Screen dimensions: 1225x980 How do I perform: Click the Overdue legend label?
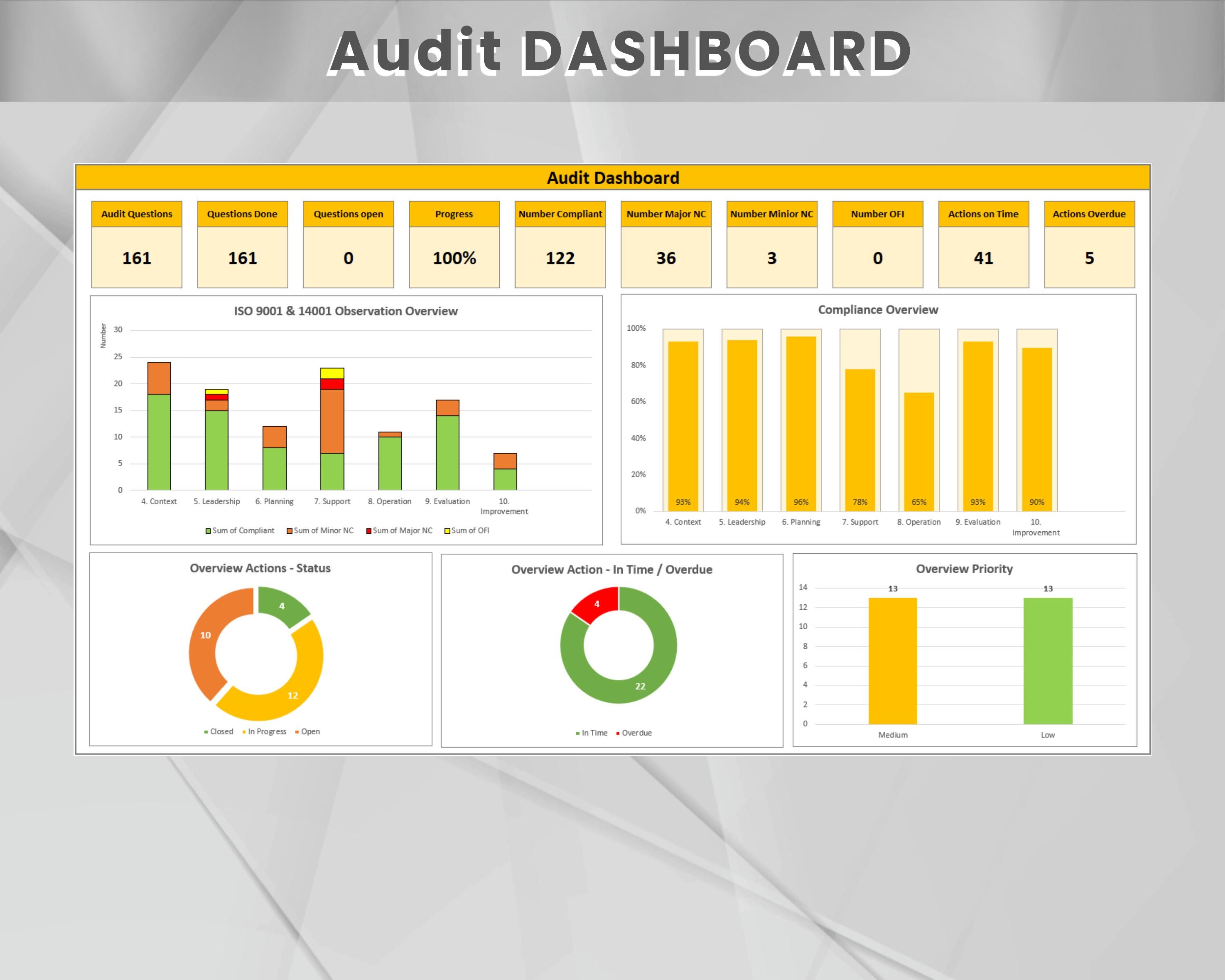point(636,733)
